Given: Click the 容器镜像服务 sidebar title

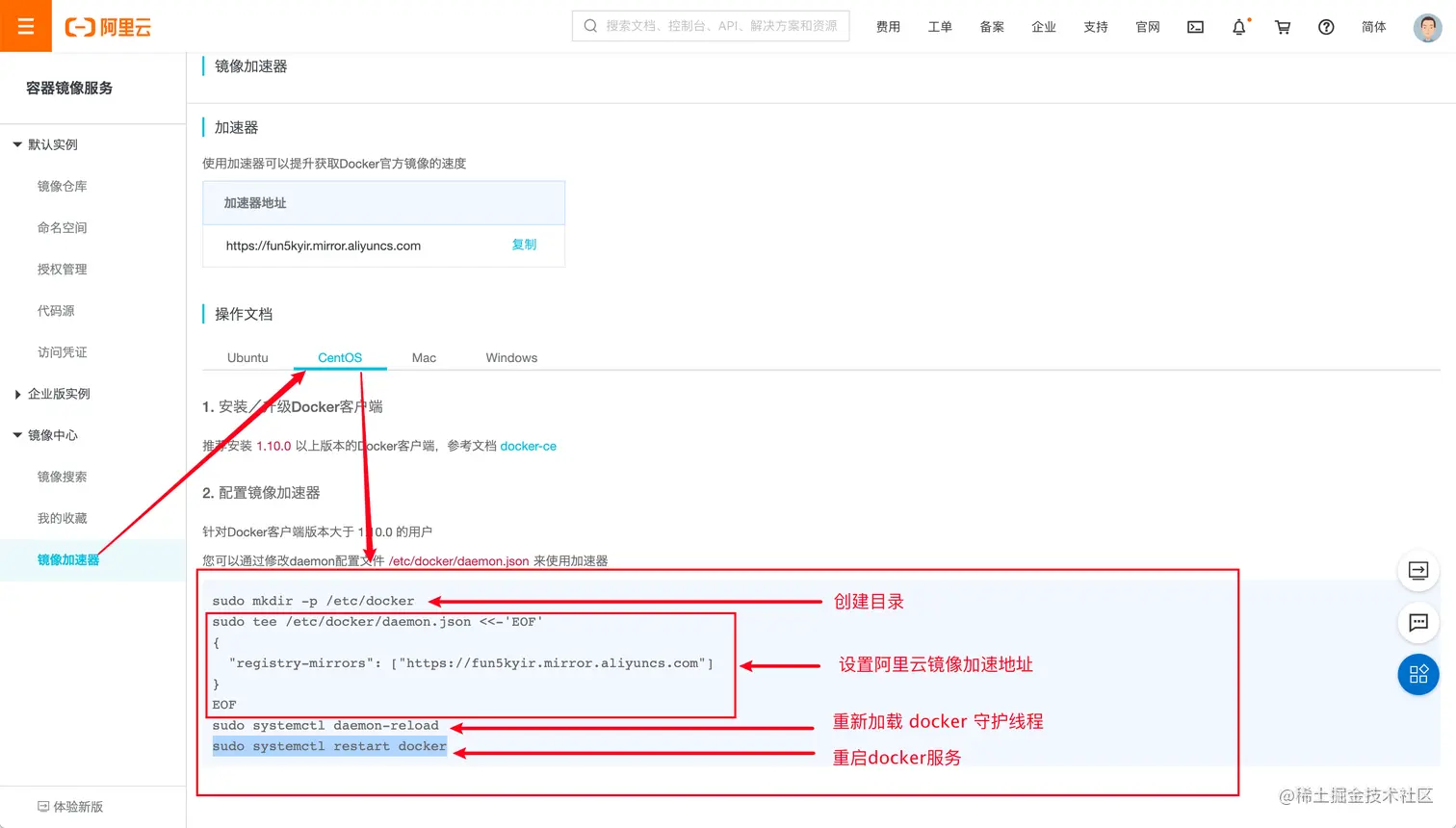Looking at the screenshot, I should point(69,88).
